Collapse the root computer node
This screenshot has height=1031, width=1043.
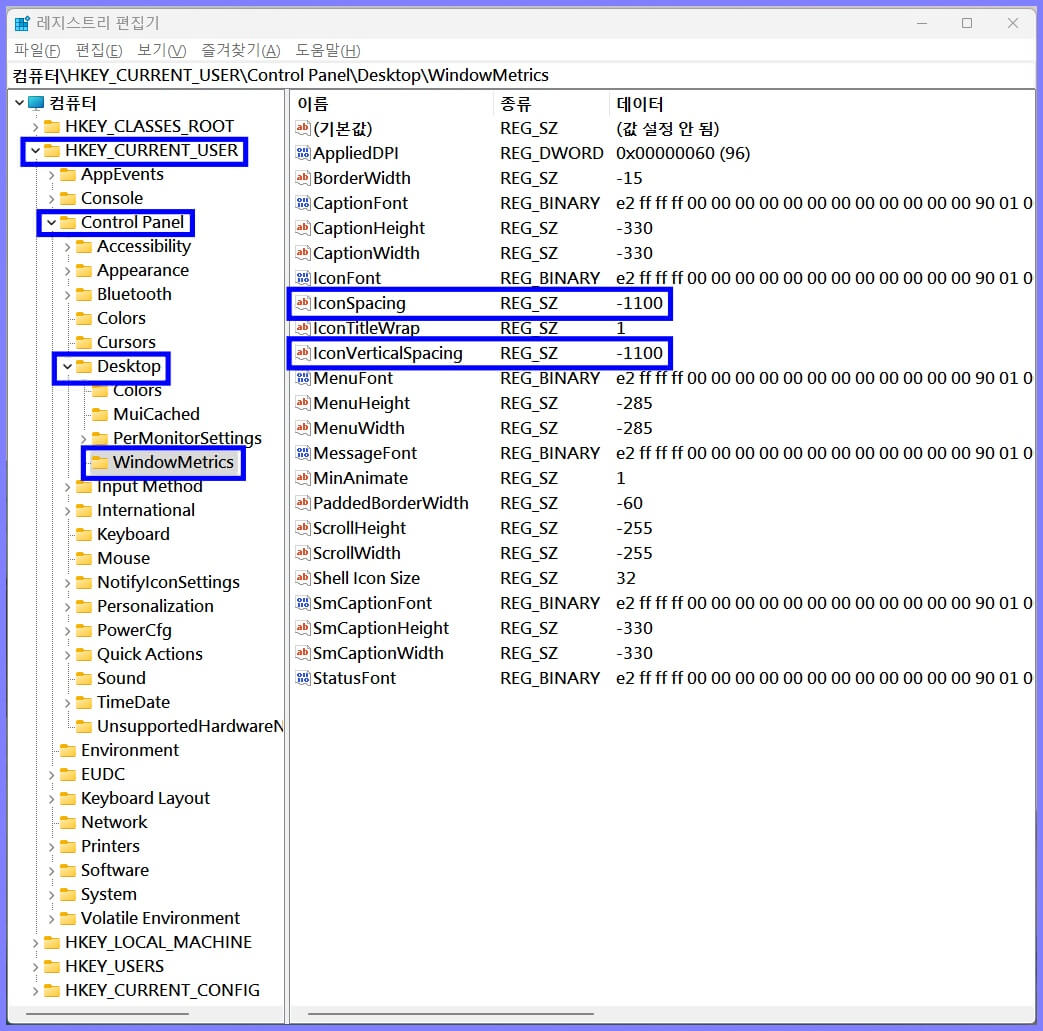[19, 103]
